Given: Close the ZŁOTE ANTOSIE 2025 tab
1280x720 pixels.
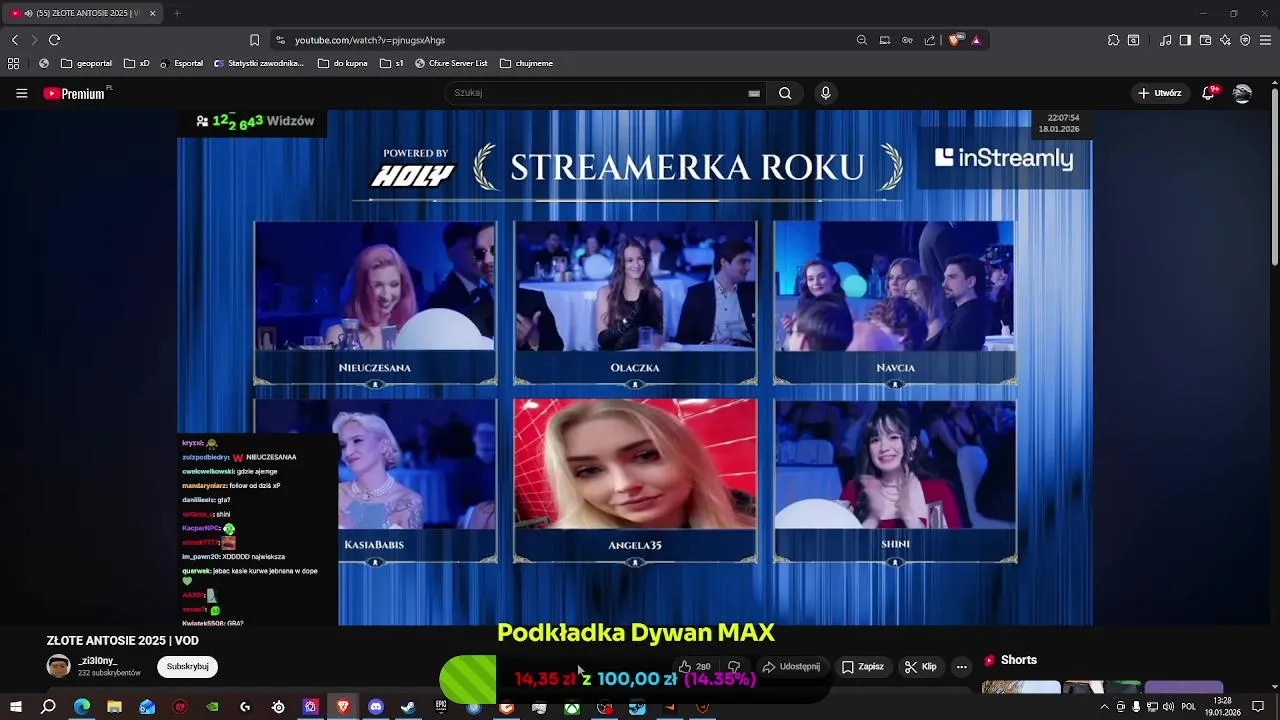Looking at the screenshot, I should (x=152, y=13).
